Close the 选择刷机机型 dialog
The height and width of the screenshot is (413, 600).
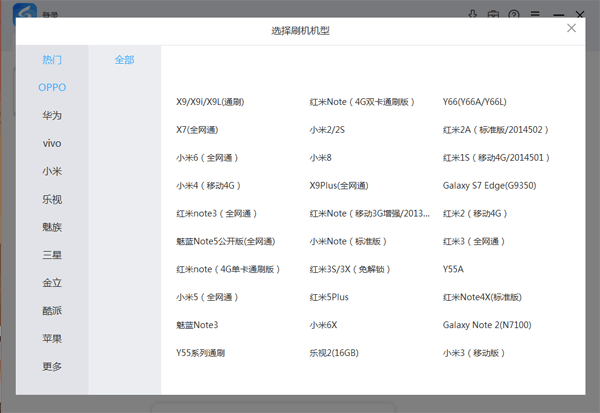(571, 29)
